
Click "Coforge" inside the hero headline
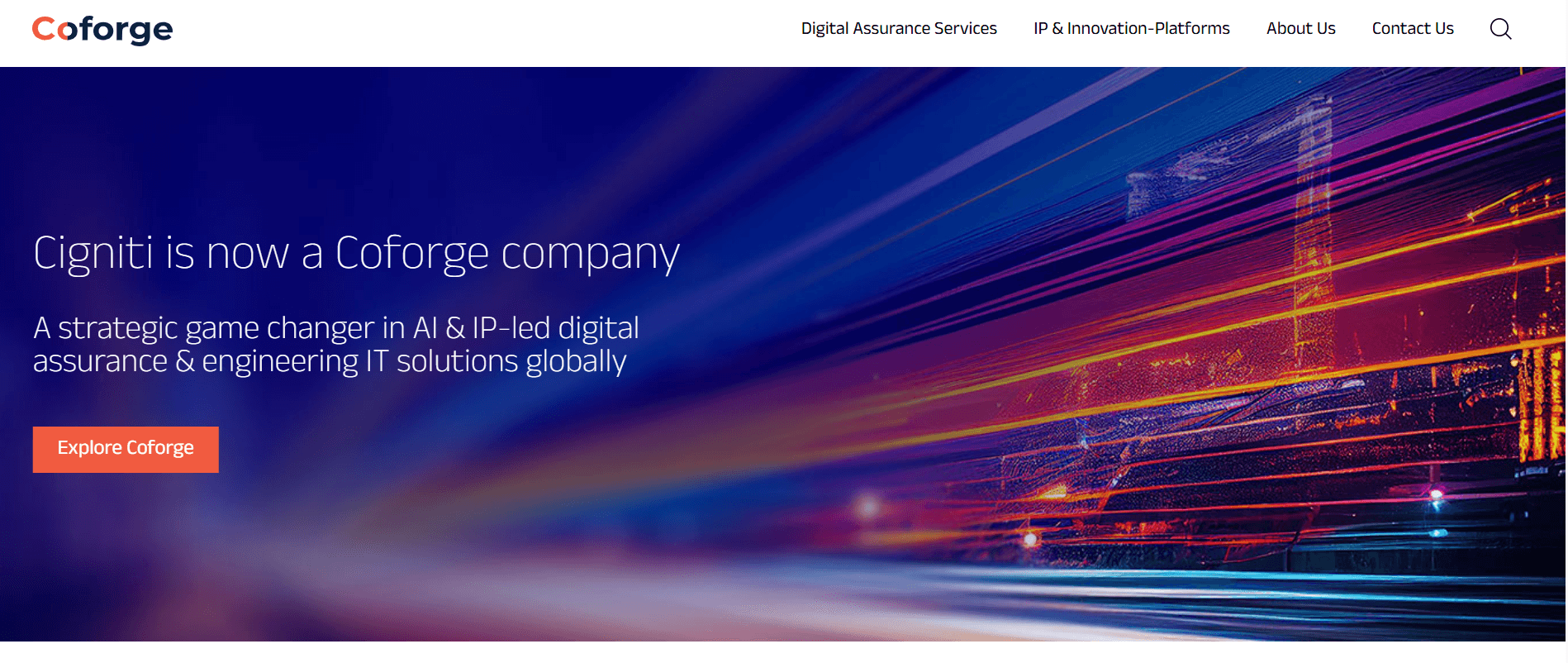tap(411, 253)
